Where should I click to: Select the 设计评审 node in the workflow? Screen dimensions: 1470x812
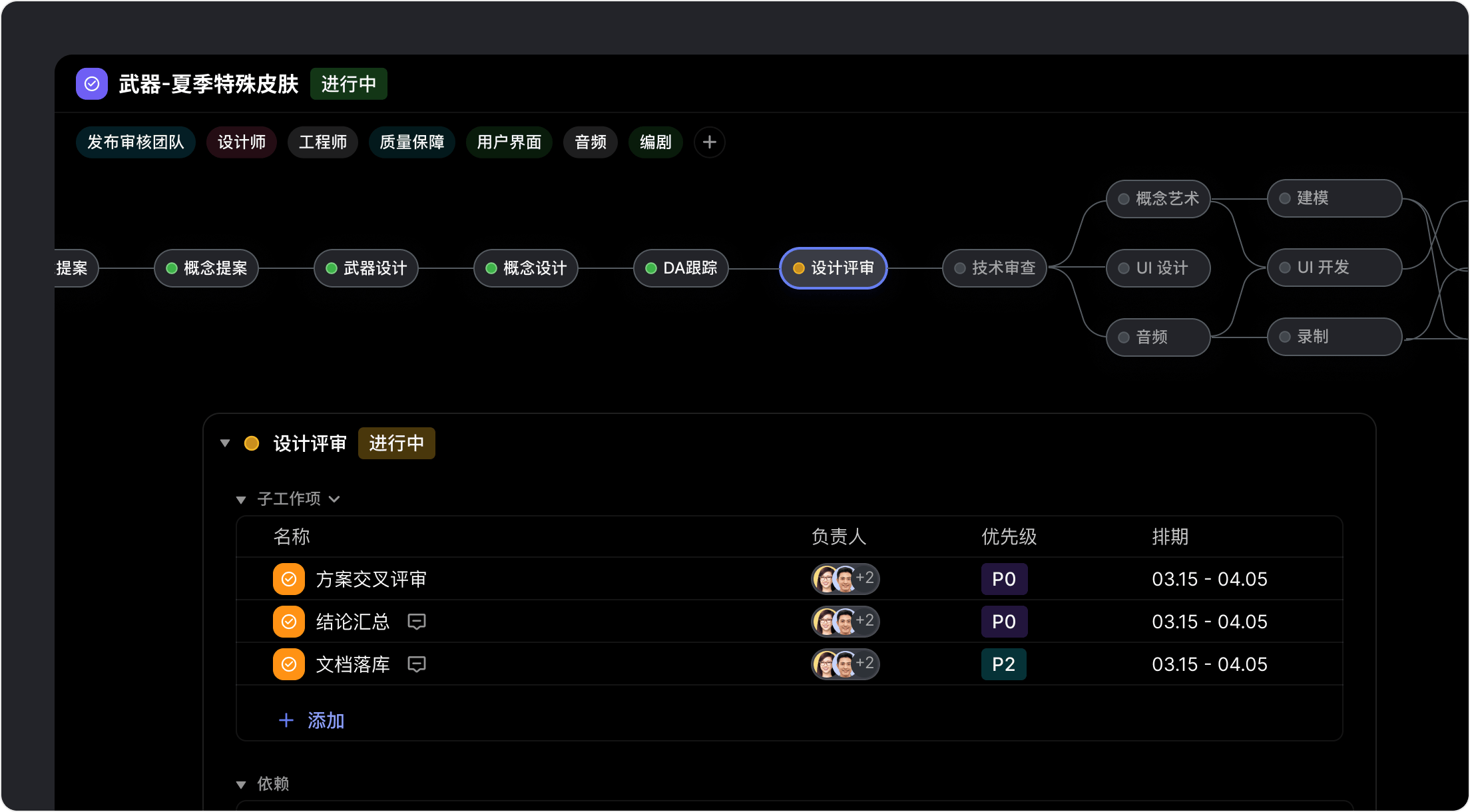[x=833, y=268]
